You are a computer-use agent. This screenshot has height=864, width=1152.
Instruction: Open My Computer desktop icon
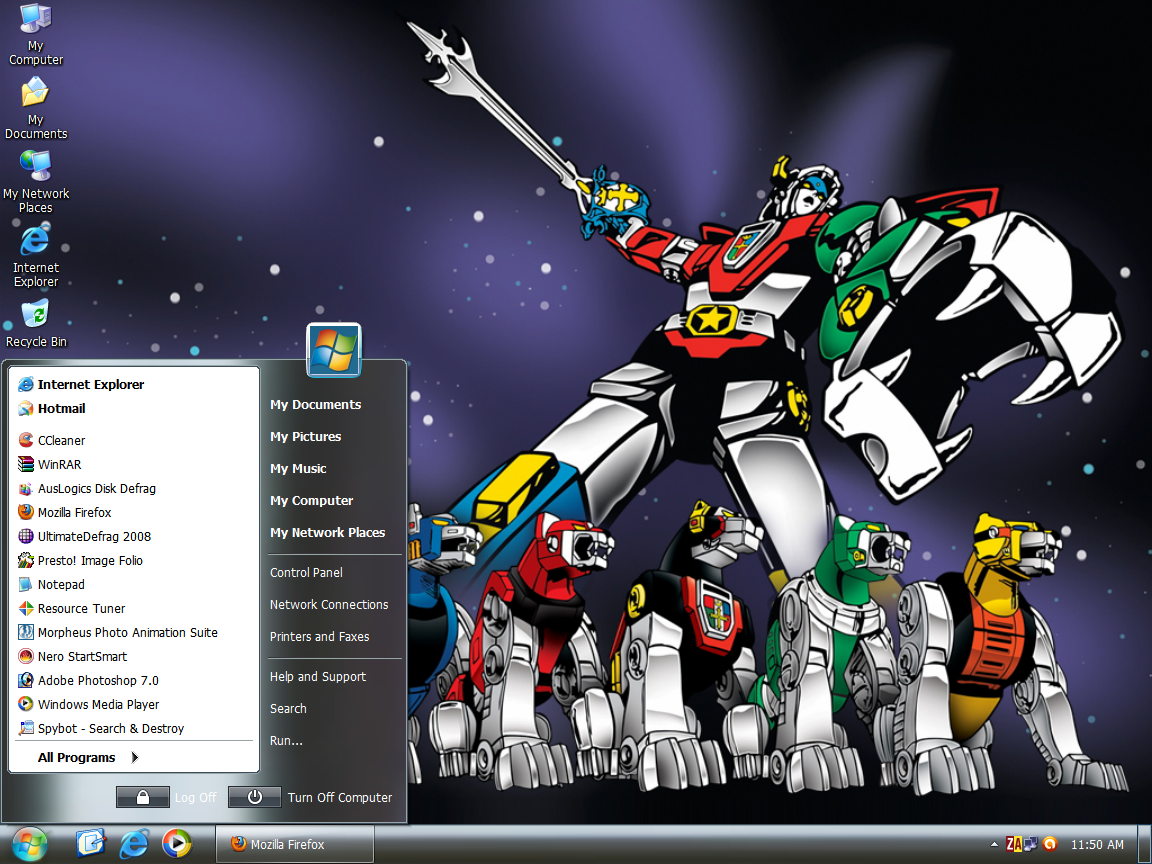coord(35,34)
